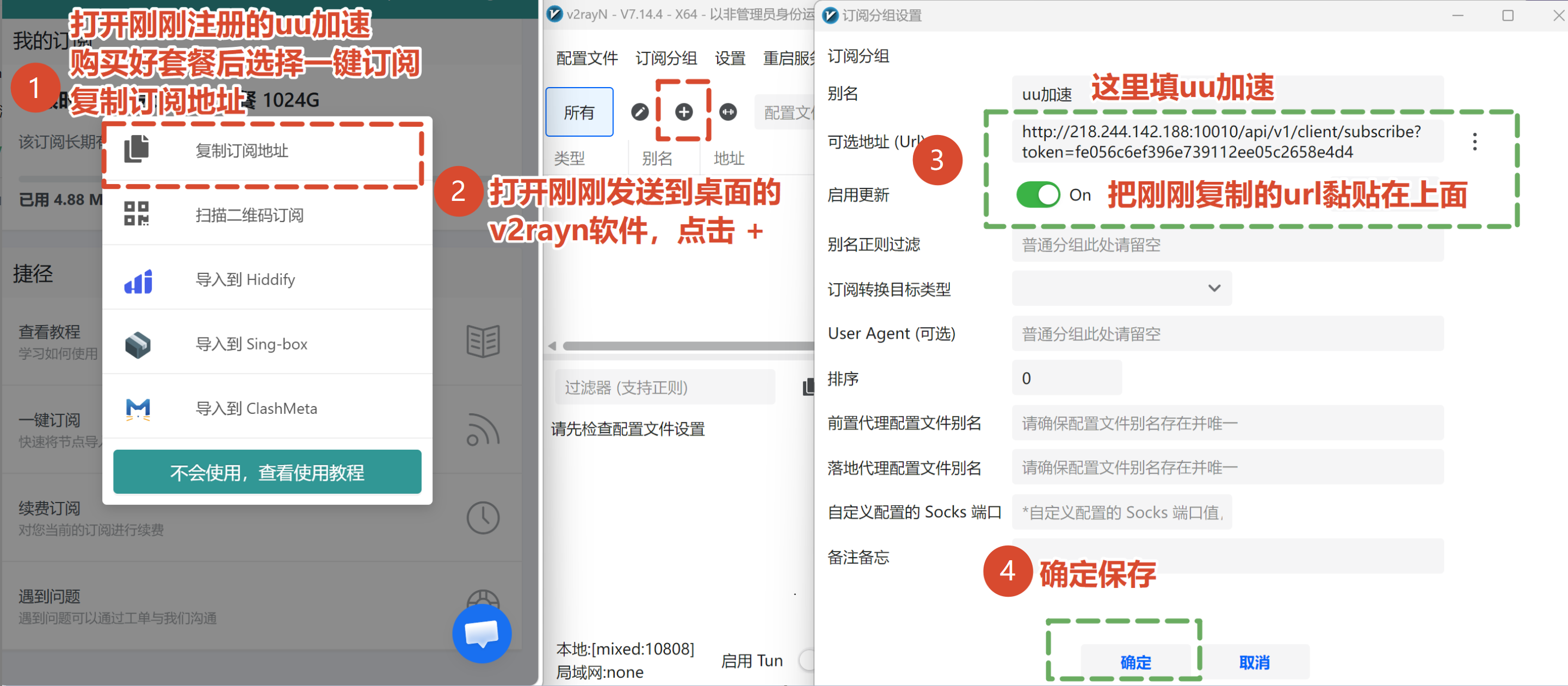Open the three-dot menu beside the Url field
Screen dimensions: 1568x686
coord(1474,142)
